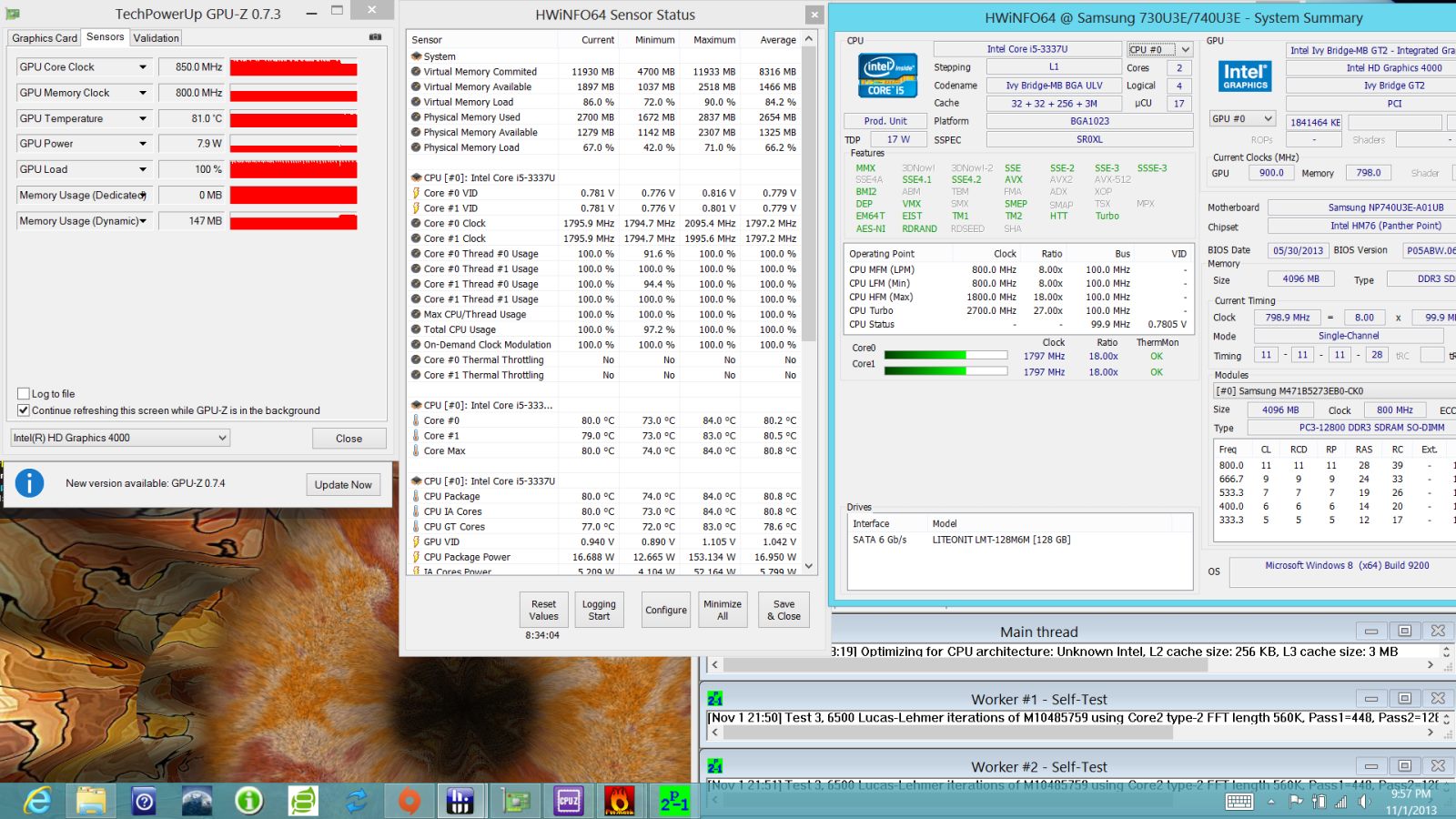Open the touch keyboard from system tray
1456x819 pixels.
[1239, 802]
